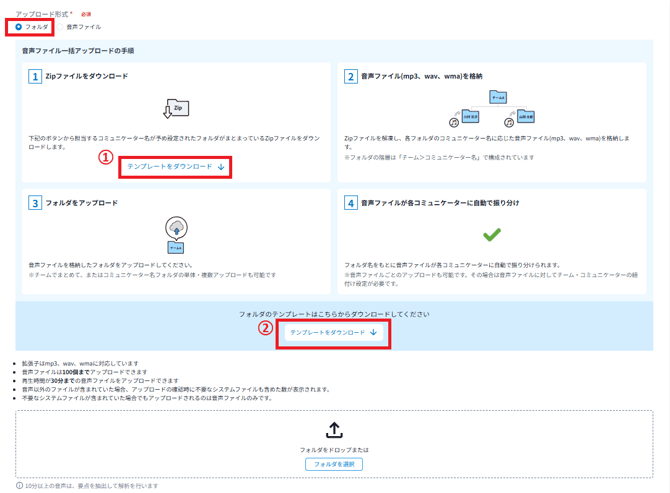Click the step 4 number badge

pyautogui.click(x=351, y=203)
